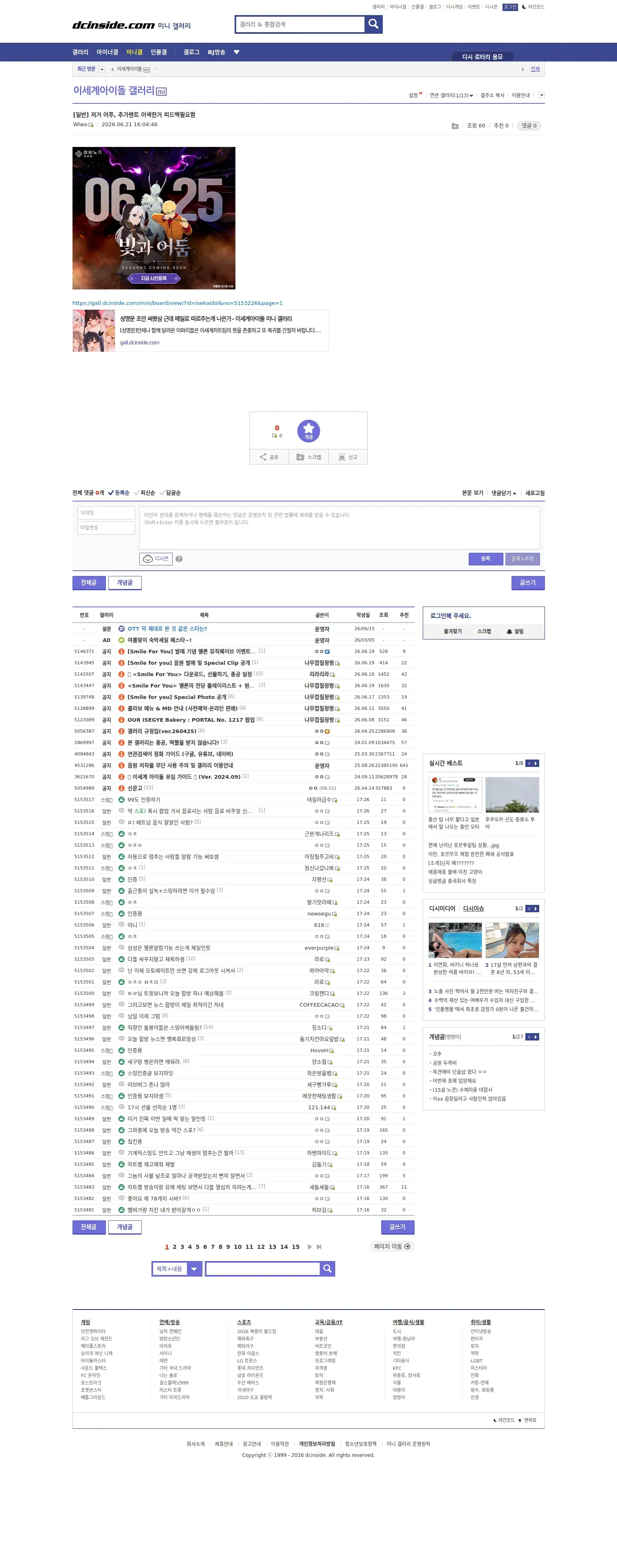This screenshot has height=1568, width=617.
Task: Open the 디시콘 emoticon picker
Action: [x=156, y=559]
